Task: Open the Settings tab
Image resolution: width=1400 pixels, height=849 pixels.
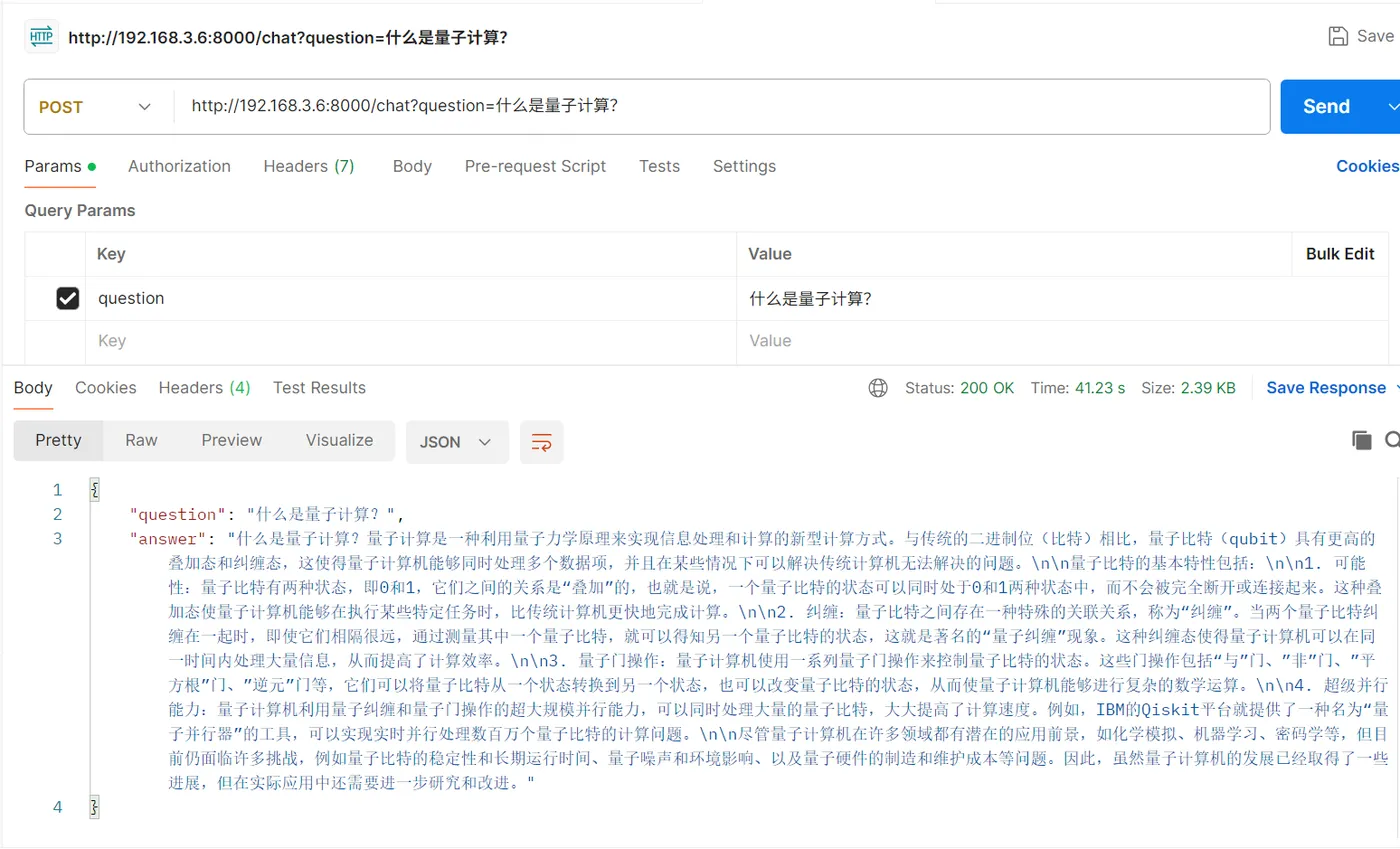Action: tap(744, 167)
